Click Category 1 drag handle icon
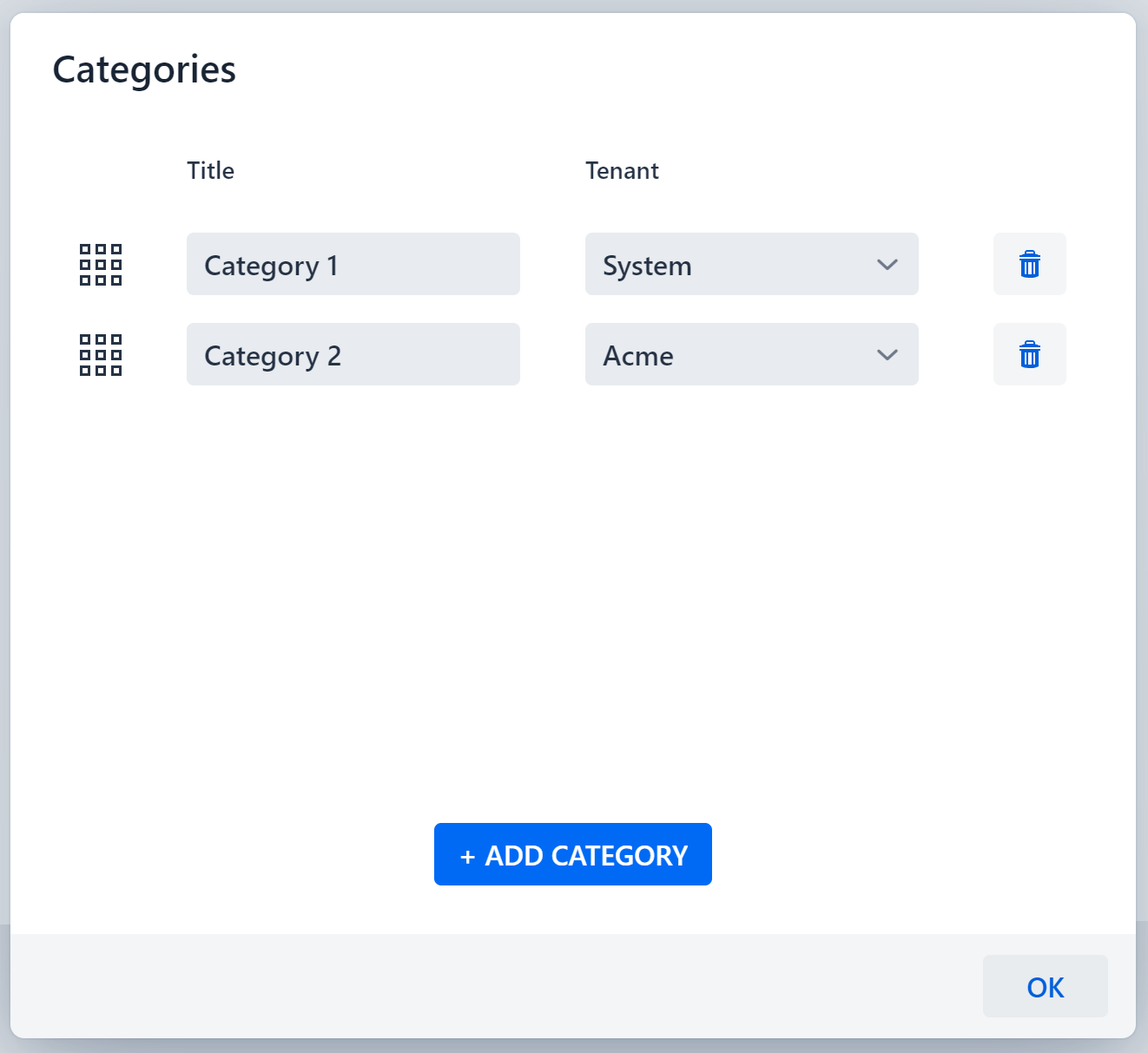The image size is (1148, 1053). click(100, 265)
